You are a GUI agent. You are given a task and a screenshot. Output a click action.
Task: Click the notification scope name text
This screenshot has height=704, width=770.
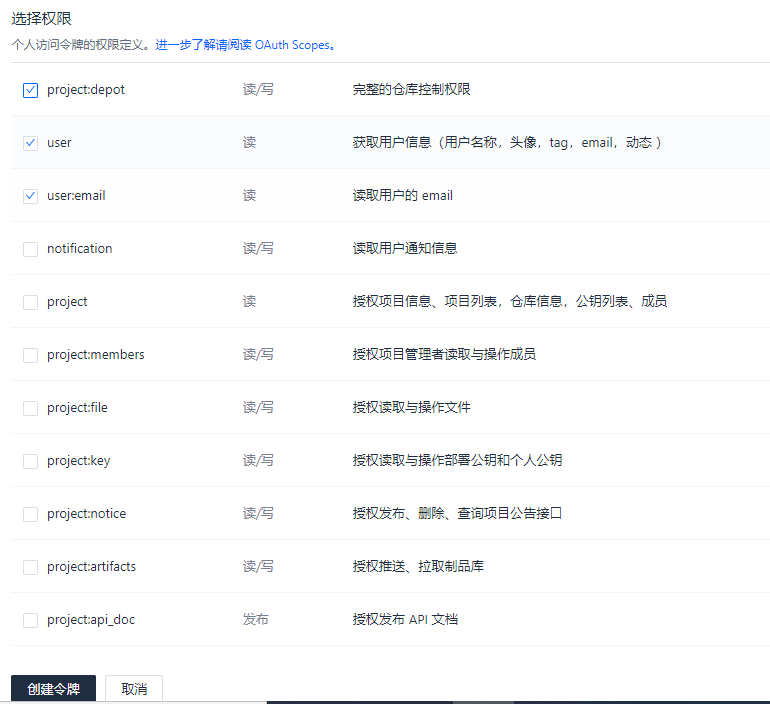coord(80,249)
